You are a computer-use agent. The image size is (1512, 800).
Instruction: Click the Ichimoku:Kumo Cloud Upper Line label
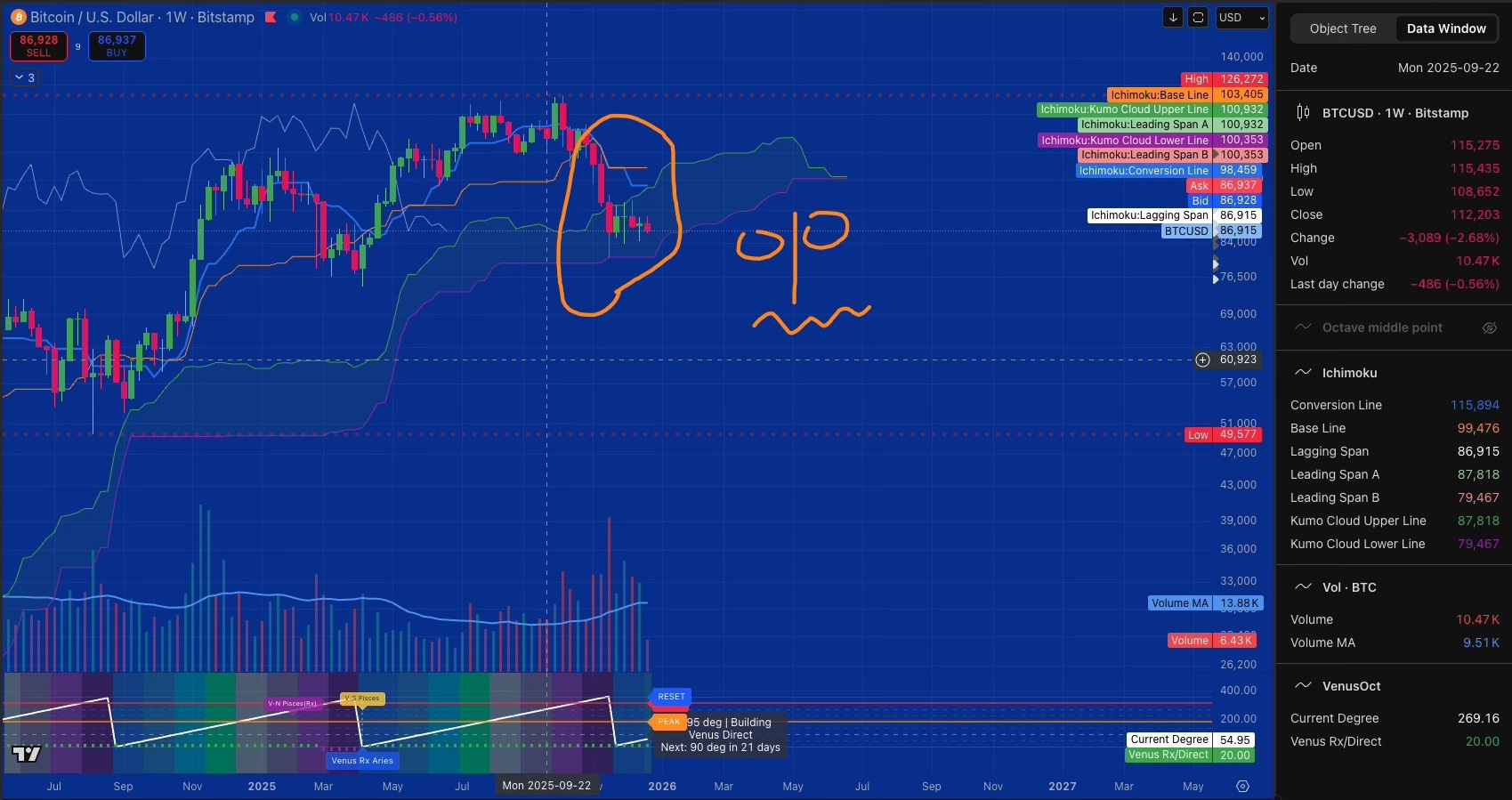coord(1152,109)
